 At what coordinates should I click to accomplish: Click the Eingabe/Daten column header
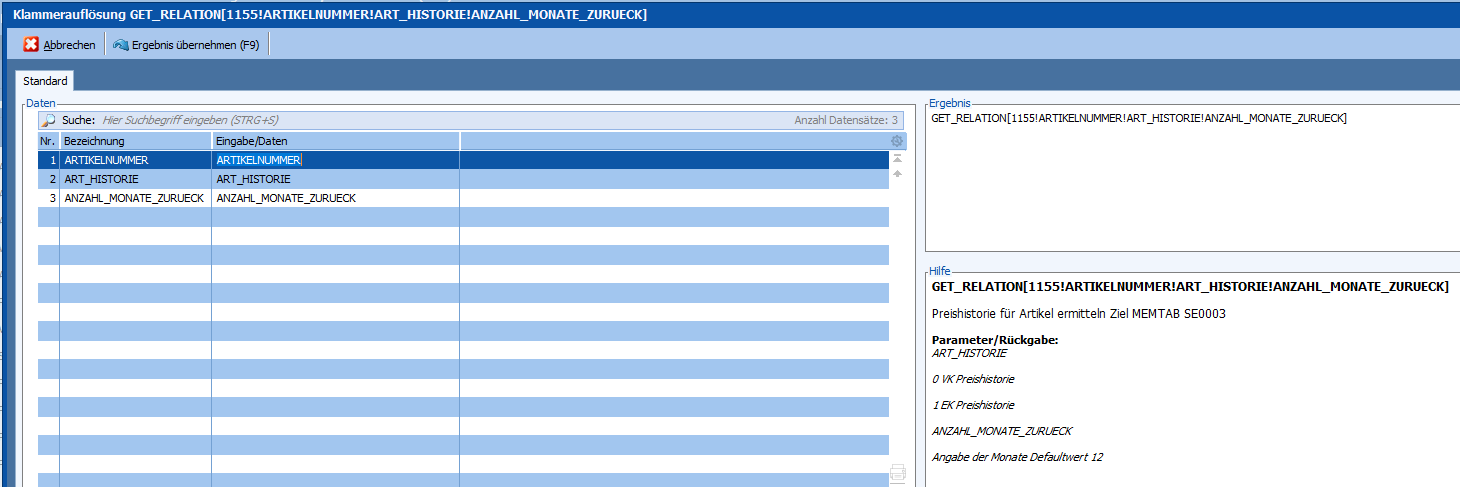(335, 141)
